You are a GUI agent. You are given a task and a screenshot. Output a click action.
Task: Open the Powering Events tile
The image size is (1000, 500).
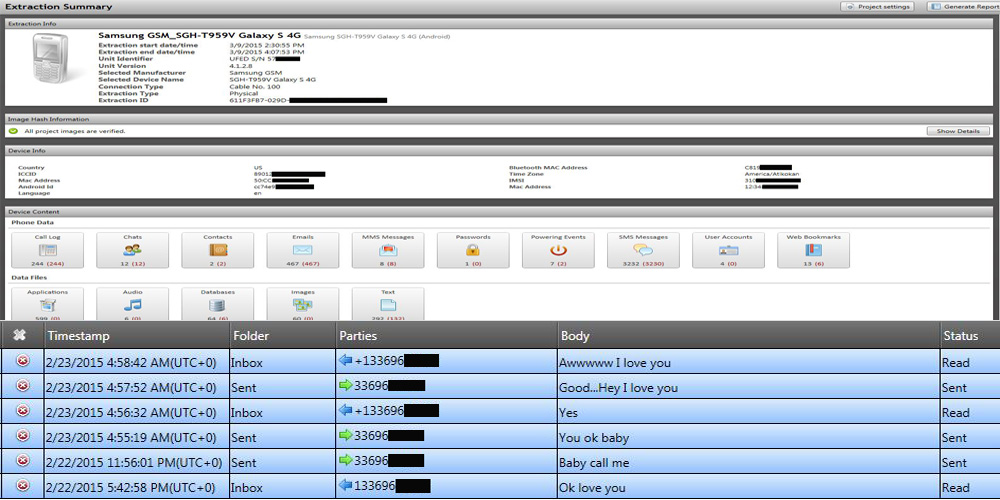(x=558, y=250)
